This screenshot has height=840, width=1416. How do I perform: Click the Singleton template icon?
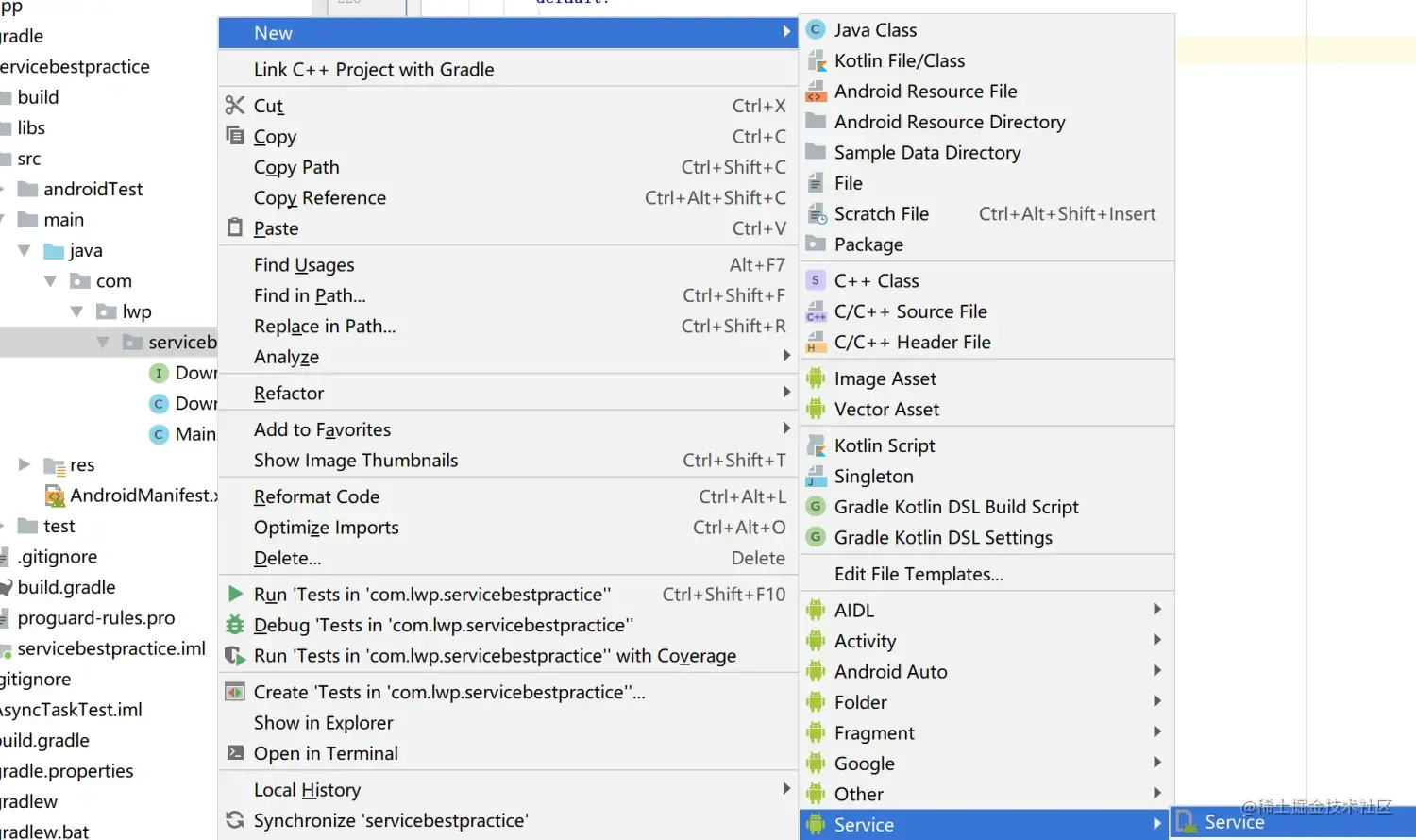click(x=816, y=476)
